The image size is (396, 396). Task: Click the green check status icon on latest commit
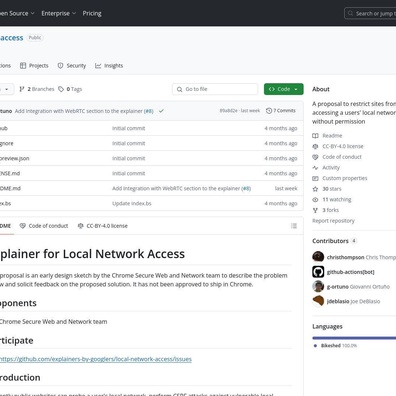[161, 111]
